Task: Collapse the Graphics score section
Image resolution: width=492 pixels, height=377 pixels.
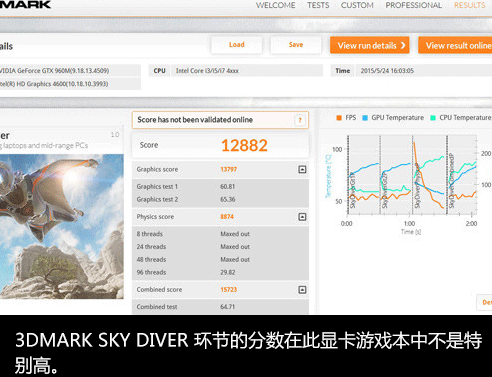Action: coord(302,169)
